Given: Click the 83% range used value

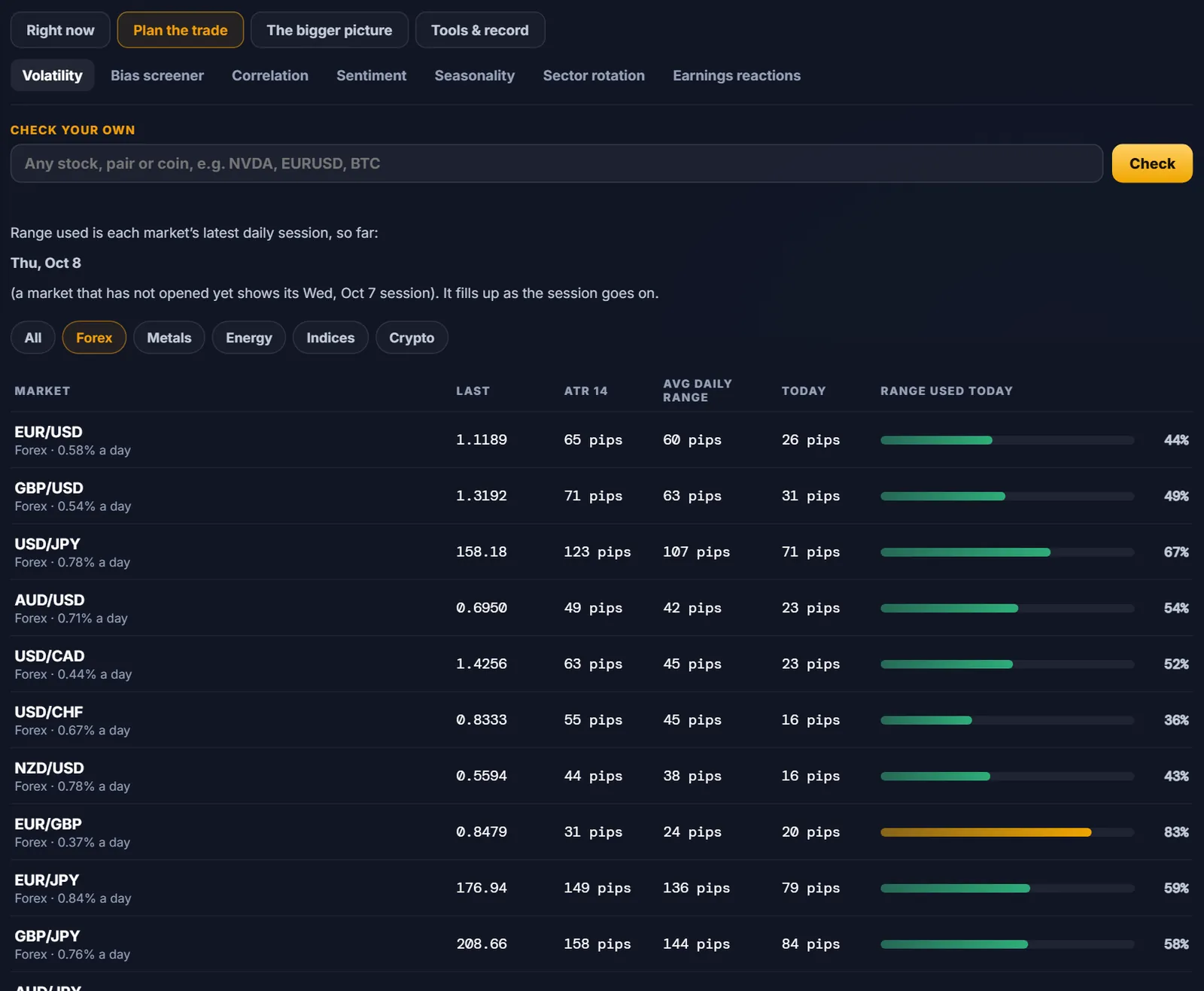Looking at the screenshot, I should [x=1176, y=832].
